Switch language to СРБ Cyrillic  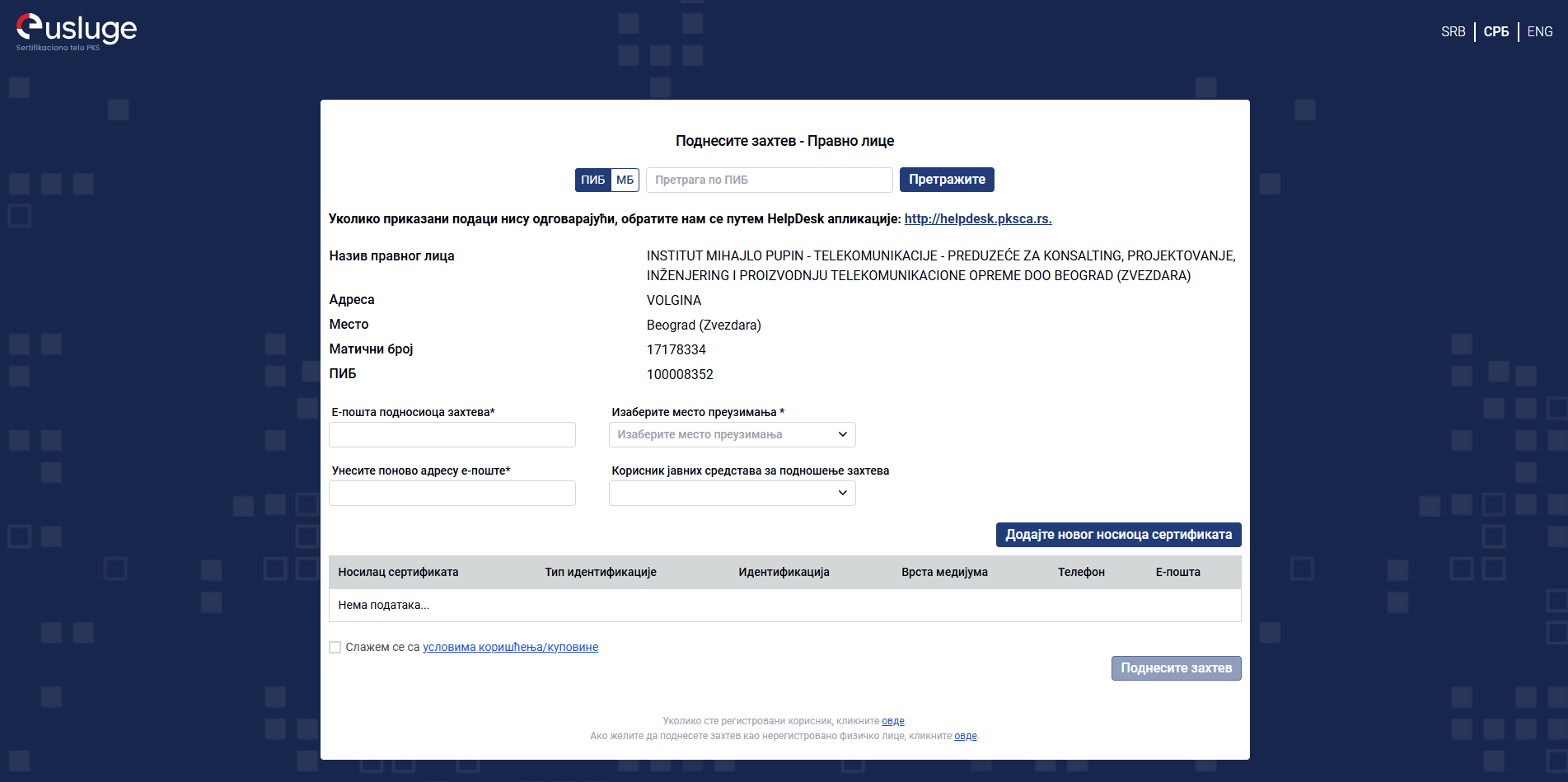pos(1496,32)
